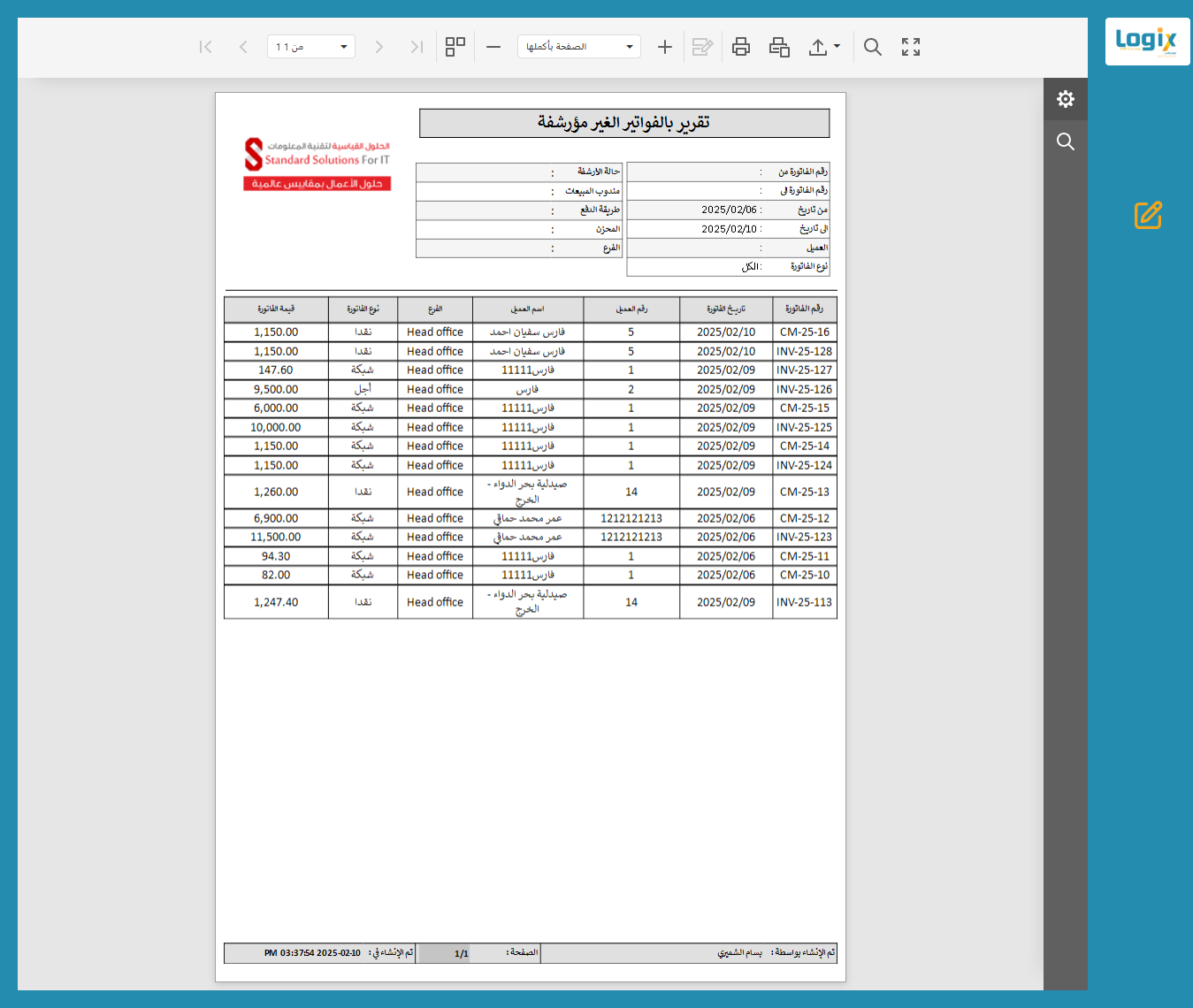Screen dimensions: 1193x1008
Task: Open search panel in right sidebar
Action: [1066, 141]
